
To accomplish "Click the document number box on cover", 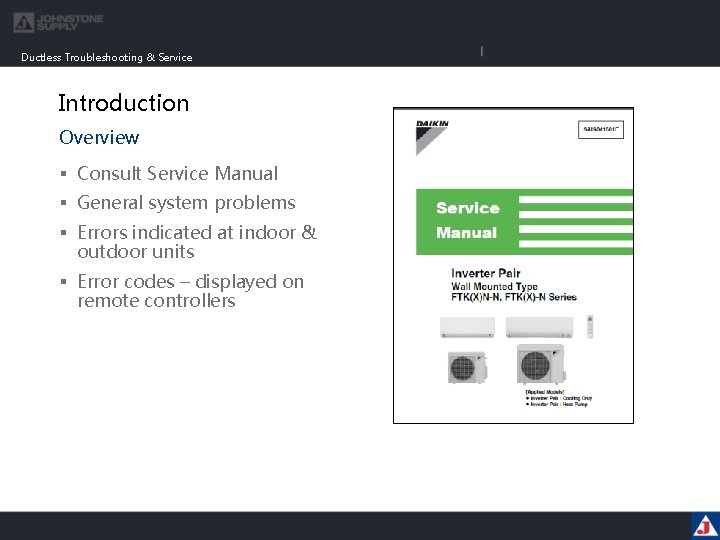I will (601, 130).
